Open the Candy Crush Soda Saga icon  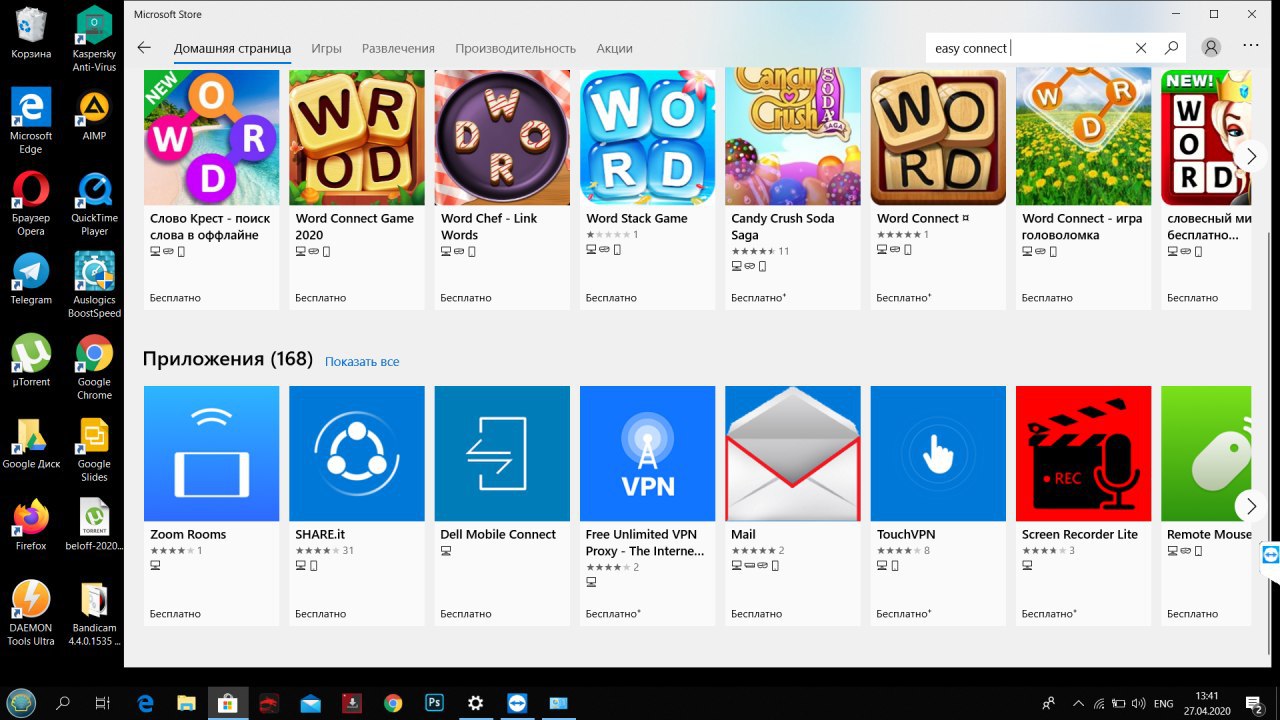tap(792, 137)
